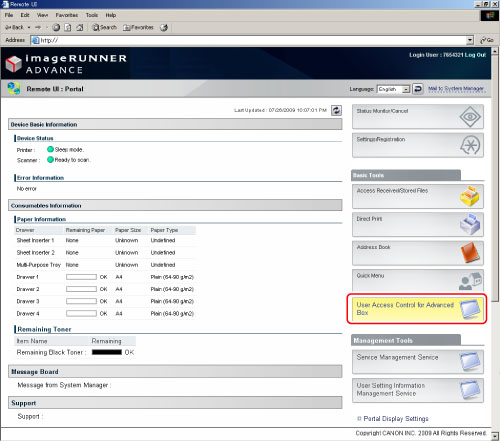The width and height of the screenshot is (500, 441).
Task: Open the File menu
Action: pyautogui.click(x=9, y=15)
